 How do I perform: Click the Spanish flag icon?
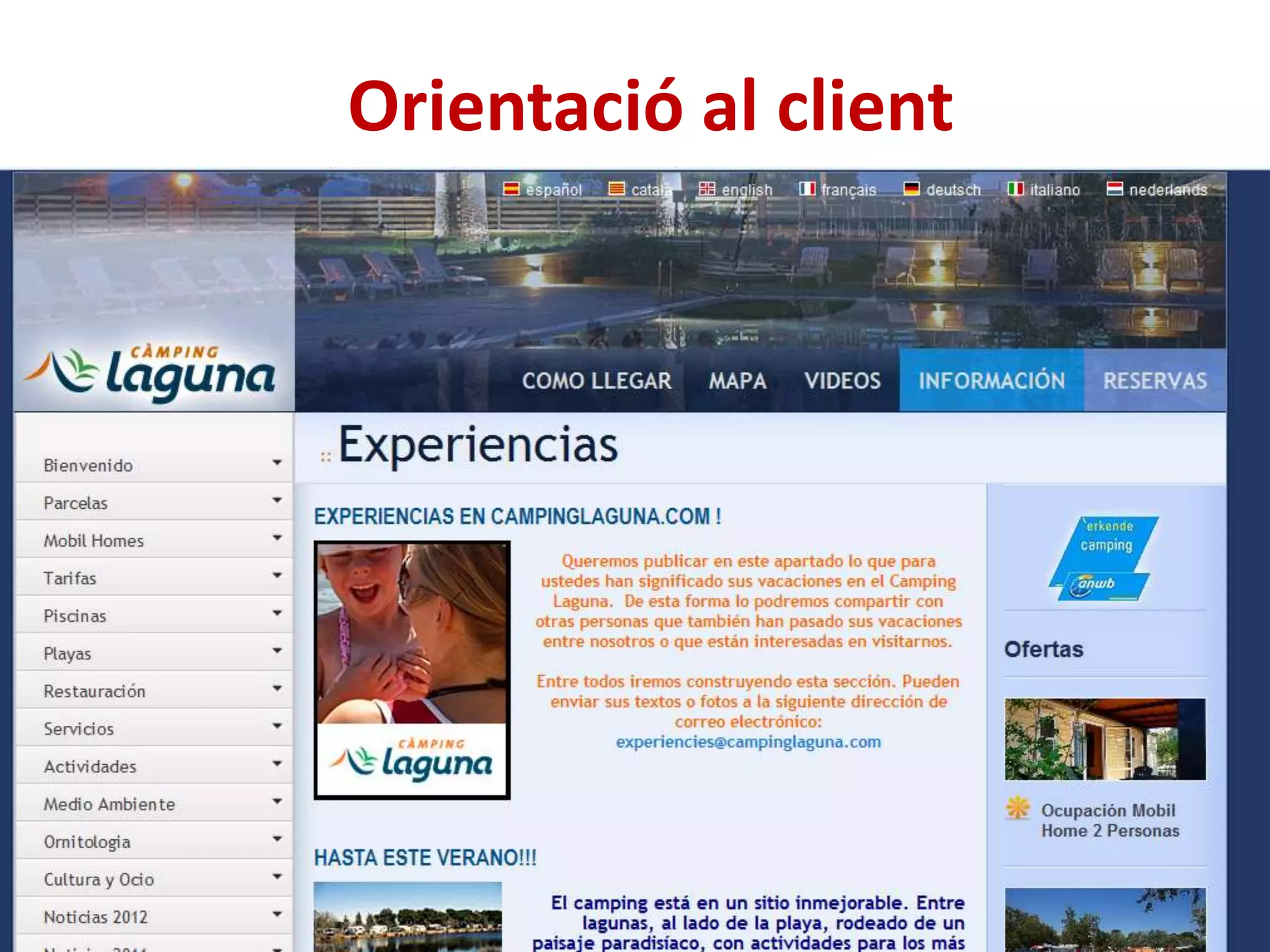click(x=511, y=188)
